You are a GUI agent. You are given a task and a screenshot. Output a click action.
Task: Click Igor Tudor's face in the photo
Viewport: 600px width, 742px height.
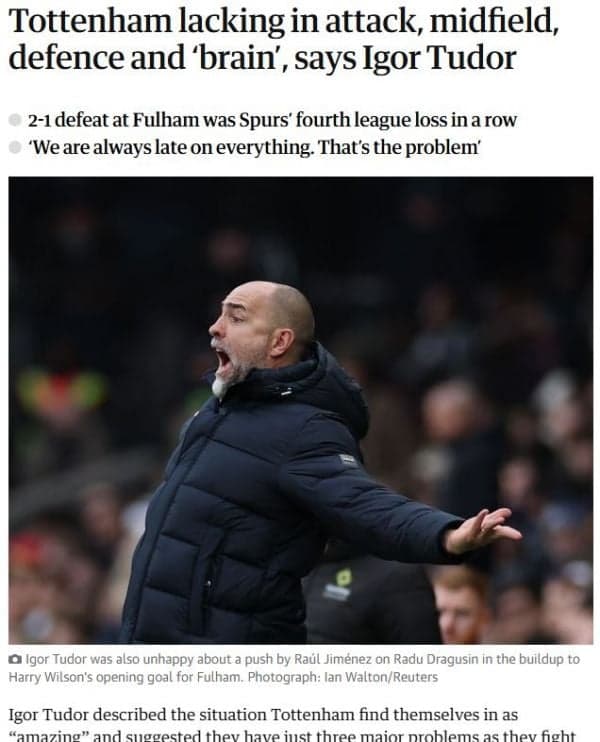[x=241, y=341]
